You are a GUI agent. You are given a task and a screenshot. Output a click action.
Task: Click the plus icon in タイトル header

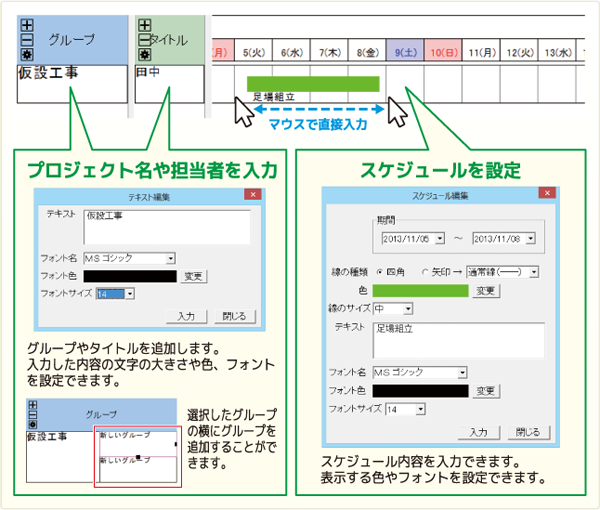click(x=145, y=25)
